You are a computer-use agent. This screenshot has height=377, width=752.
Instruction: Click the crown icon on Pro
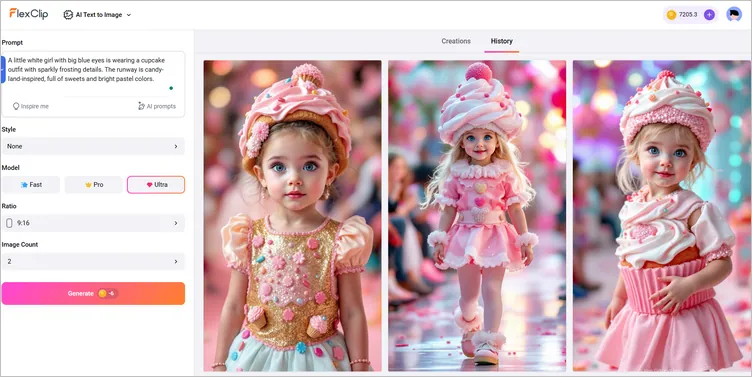coord(88,185)
